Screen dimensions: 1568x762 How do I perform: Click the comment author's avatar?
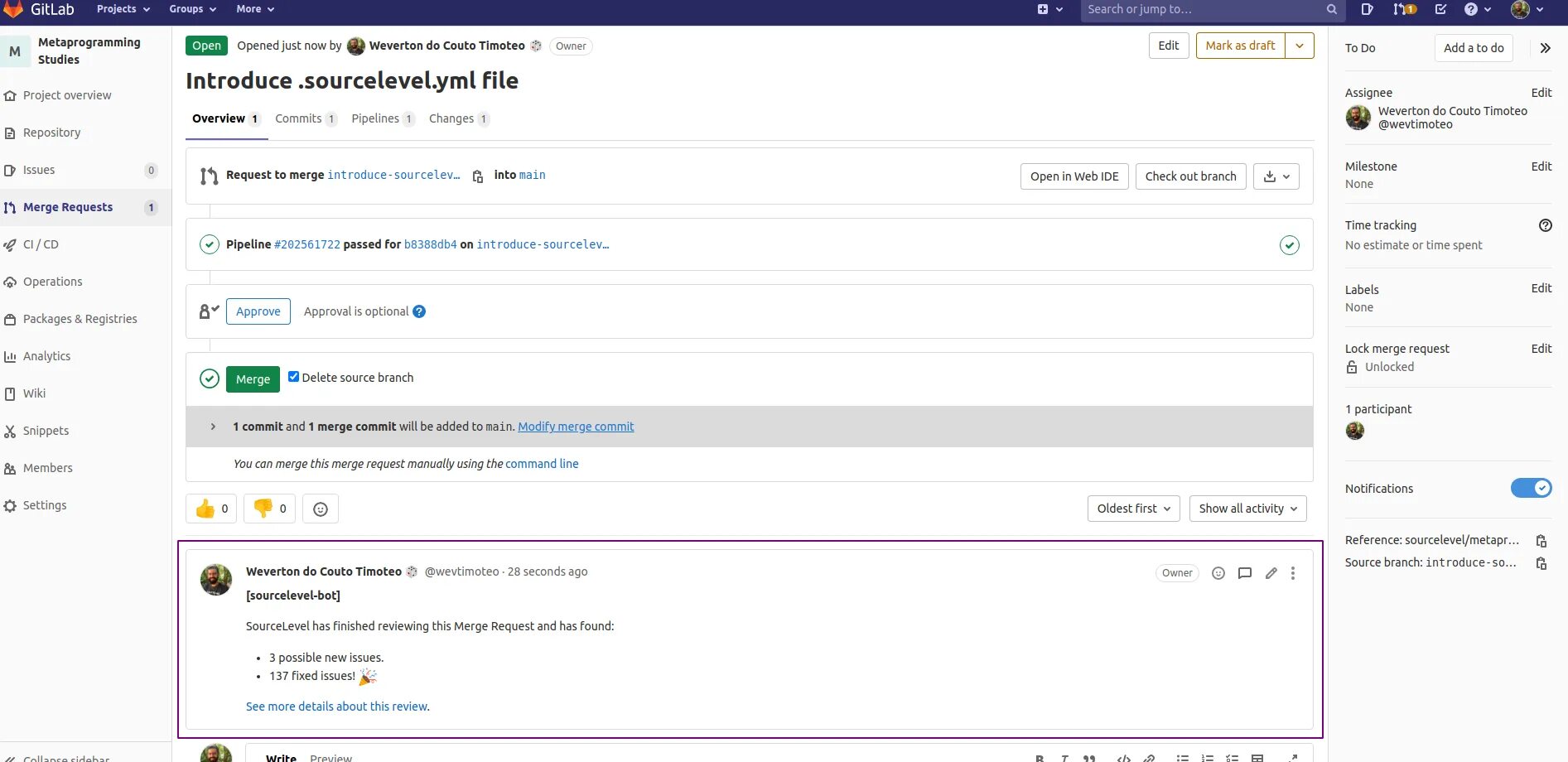click(x=216, y=580)
